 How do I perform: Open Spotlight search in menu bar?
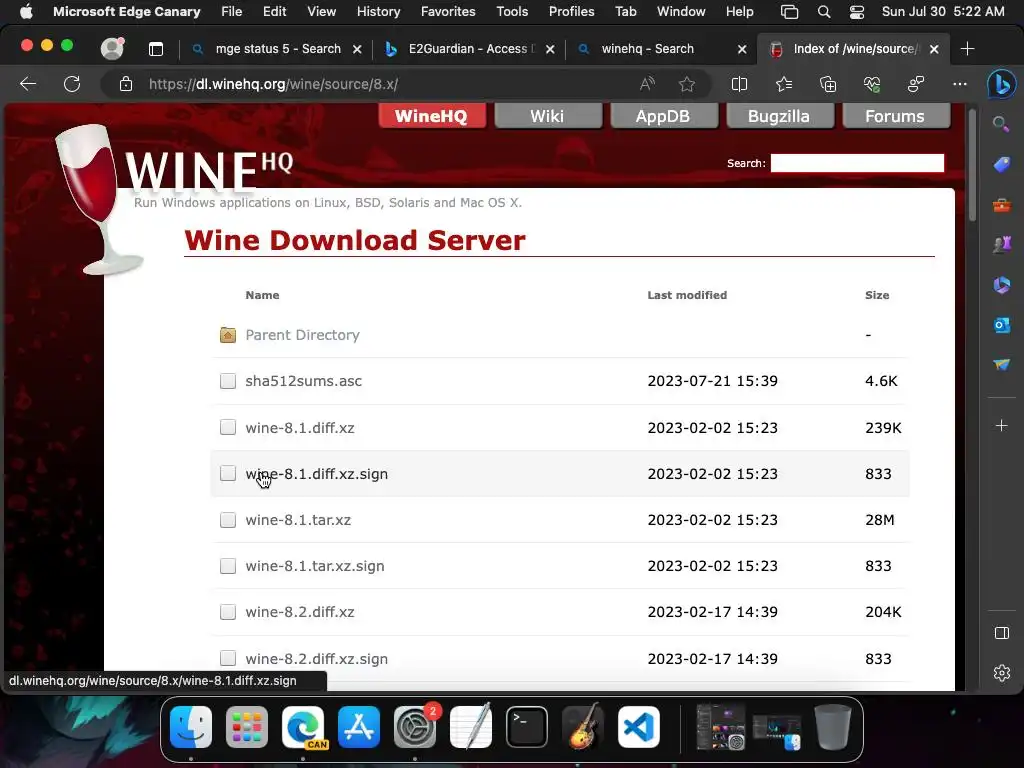click(824, 12)
